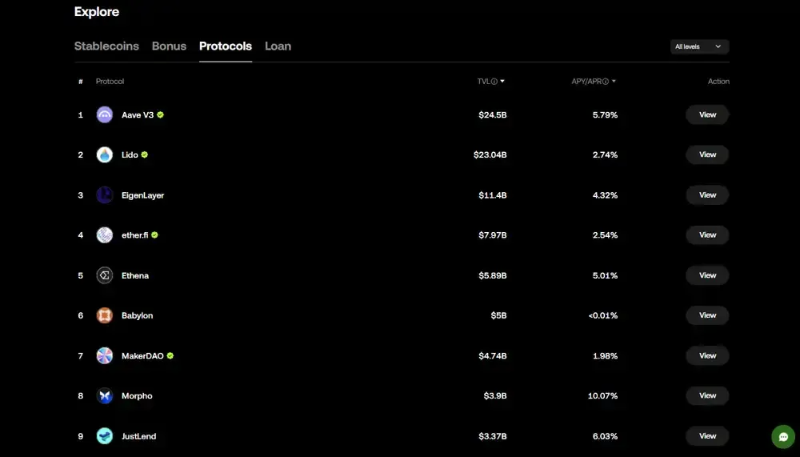Open the green chat support bubble

point(784,437)
